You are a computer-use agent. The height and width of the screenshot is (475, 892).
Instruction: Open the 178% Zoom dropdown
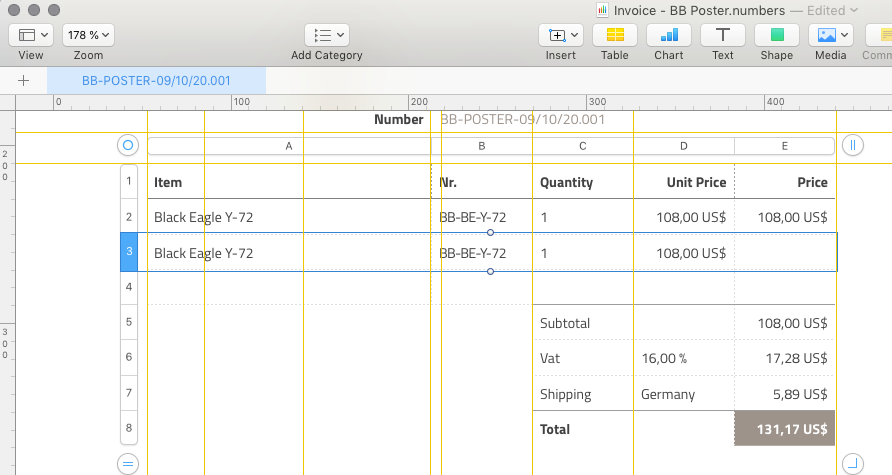coord(88,35)
